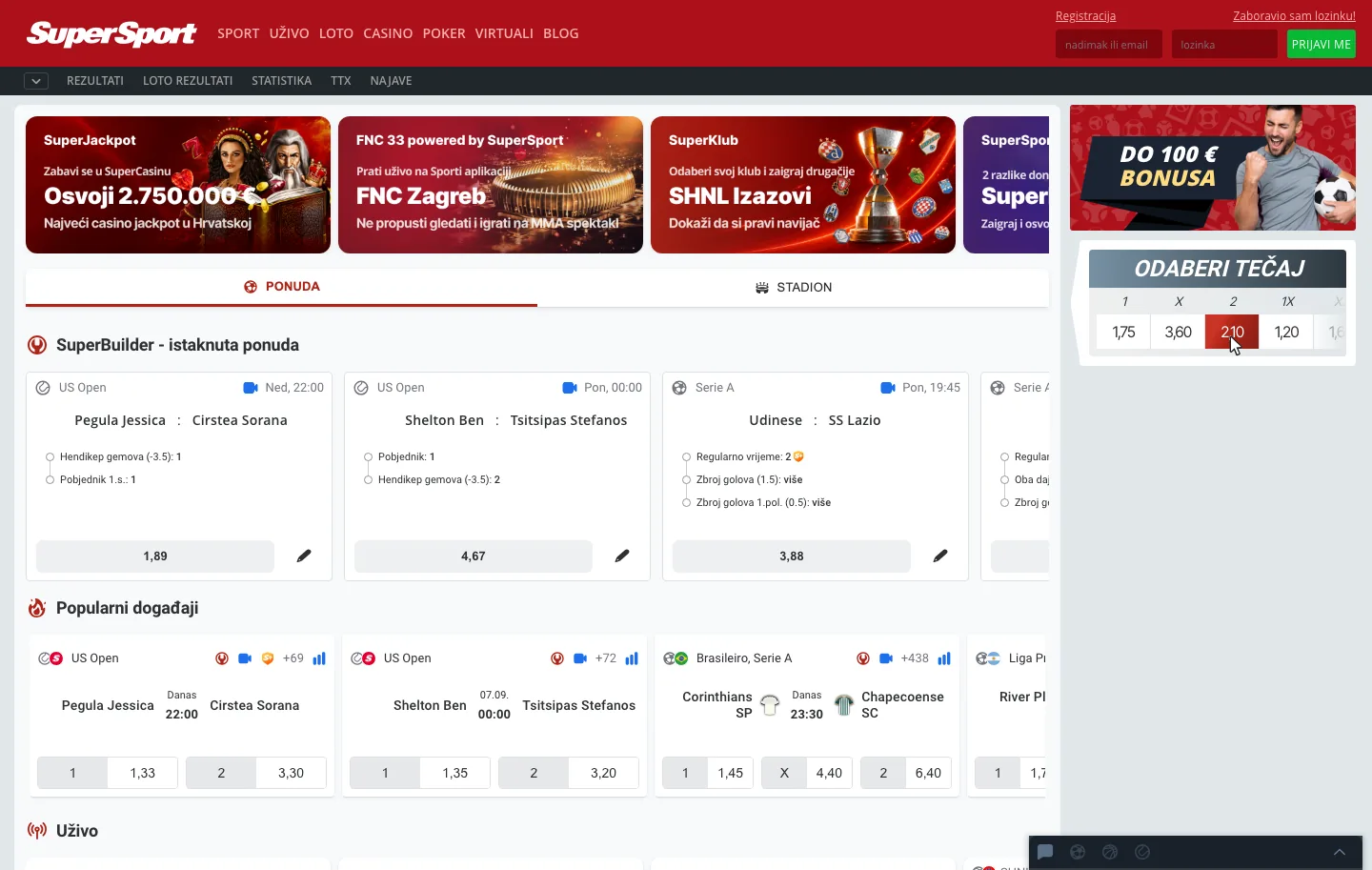Click live video icon on Udinese–Lazio card
Image resolution: width=1372 pixels, height=870 pixels.
point(888,388)
